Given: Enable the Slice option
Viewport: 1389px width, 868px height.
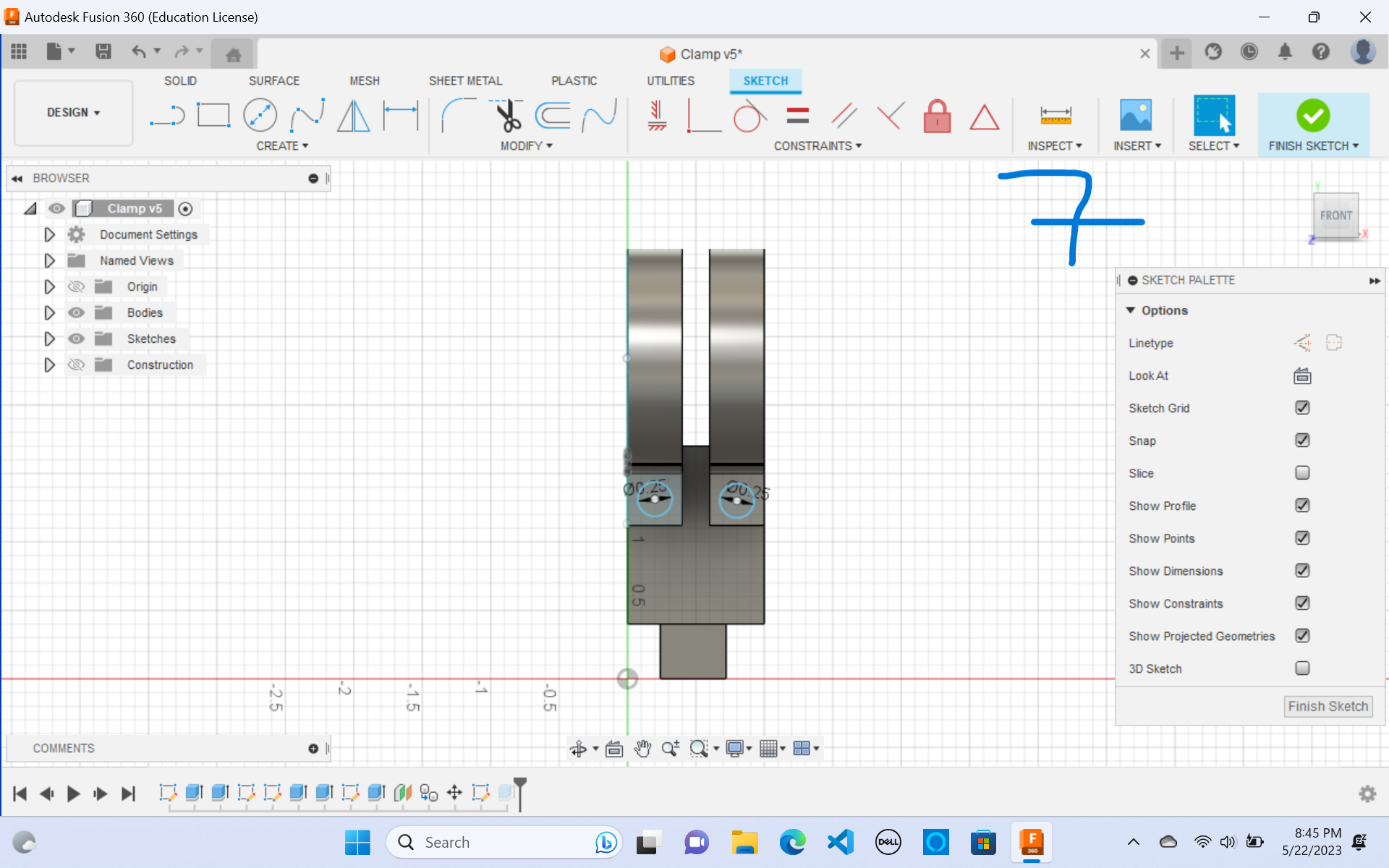Looking at the screenshot, I should click(x=1302, y=472).
